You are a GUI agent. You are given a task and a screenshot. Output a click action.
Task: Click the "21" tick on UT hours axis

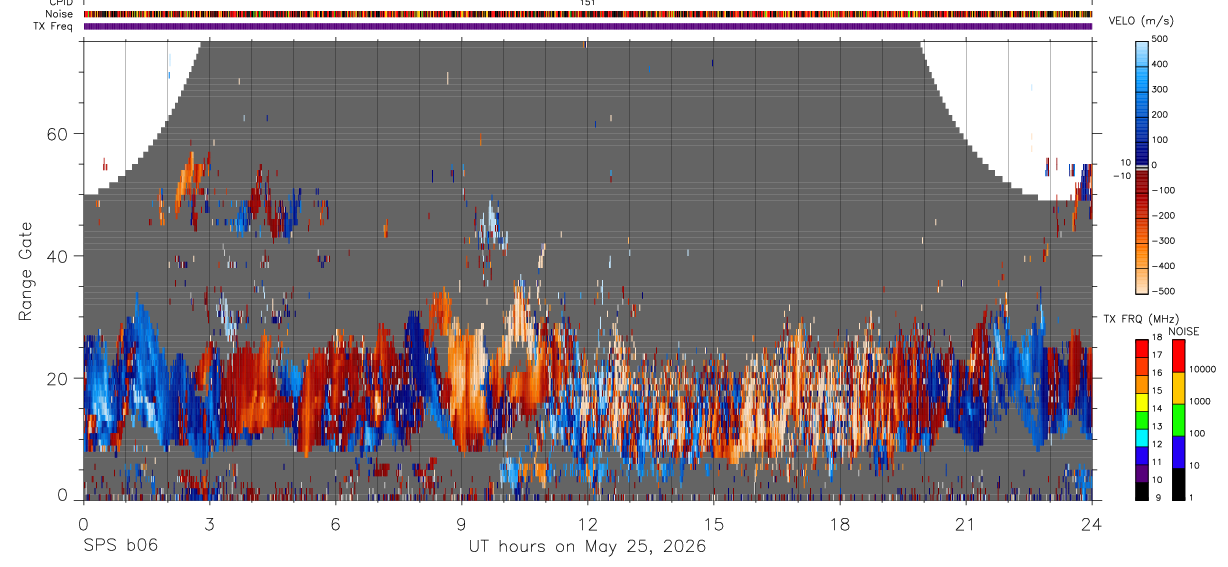[x=966, y=523]
